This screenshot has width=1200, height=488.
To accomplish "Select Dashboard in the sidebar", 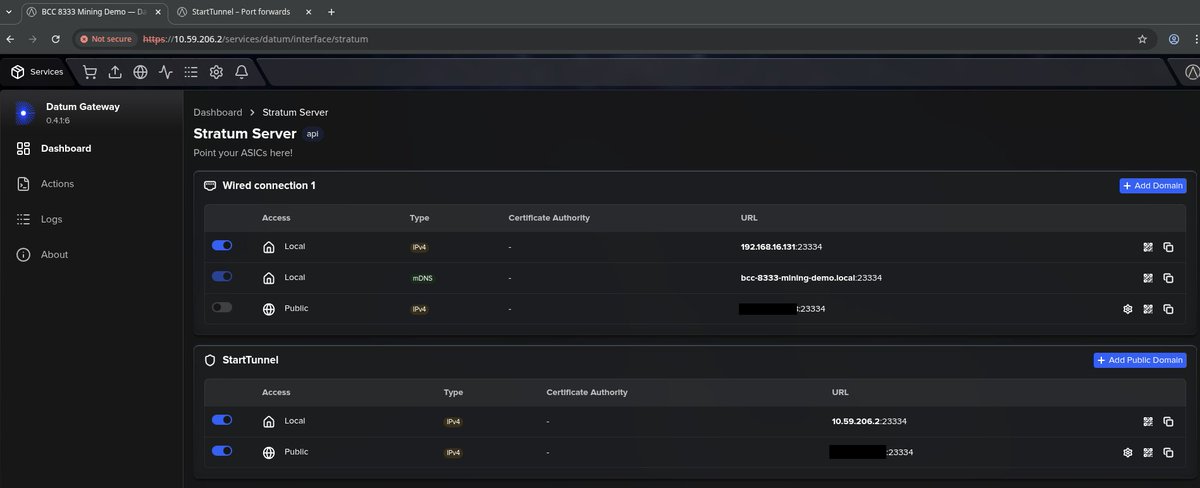I will point(66,148).
